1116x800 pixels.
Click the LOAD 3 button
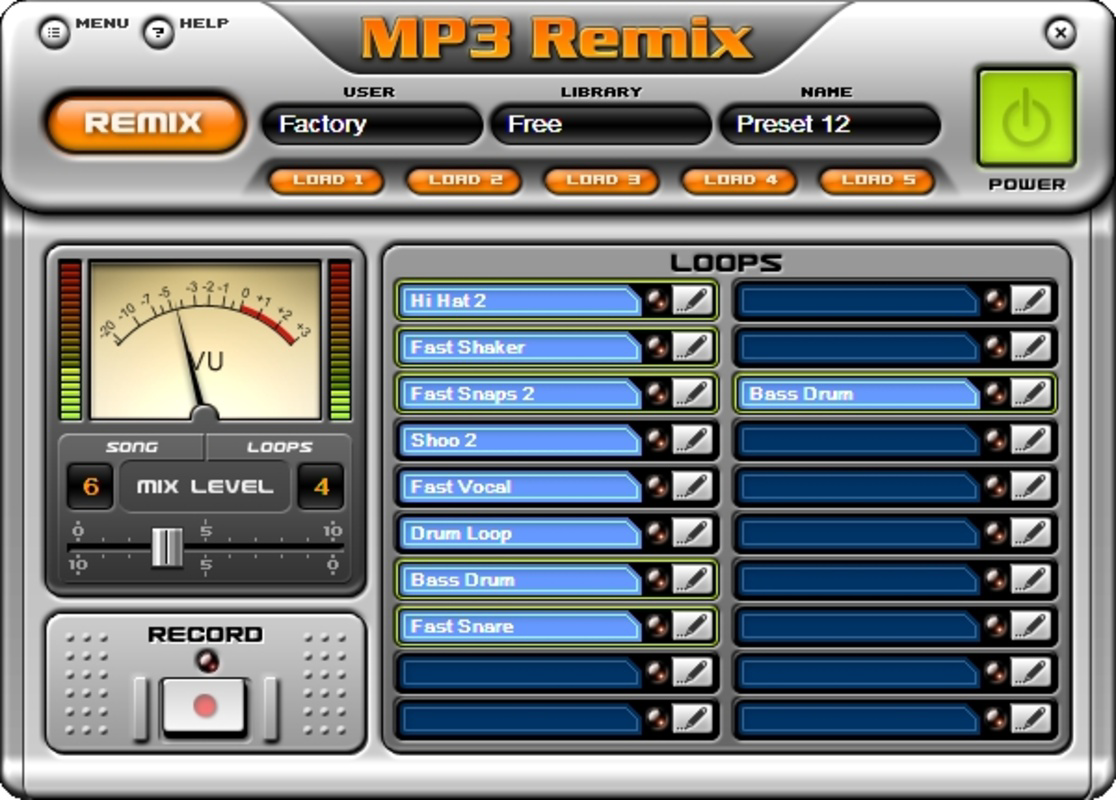point(602,180)
